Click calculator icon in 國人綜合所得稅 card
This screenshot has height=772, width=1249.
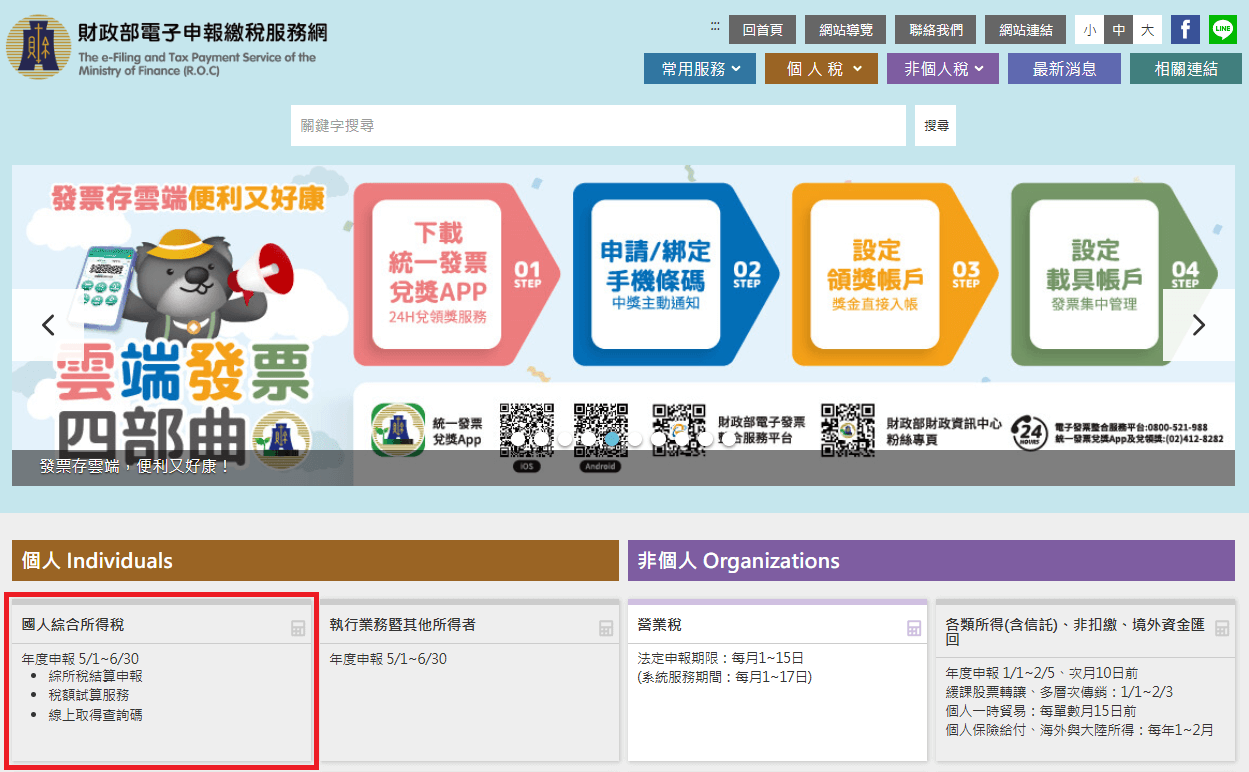click(x=298, y=628)
